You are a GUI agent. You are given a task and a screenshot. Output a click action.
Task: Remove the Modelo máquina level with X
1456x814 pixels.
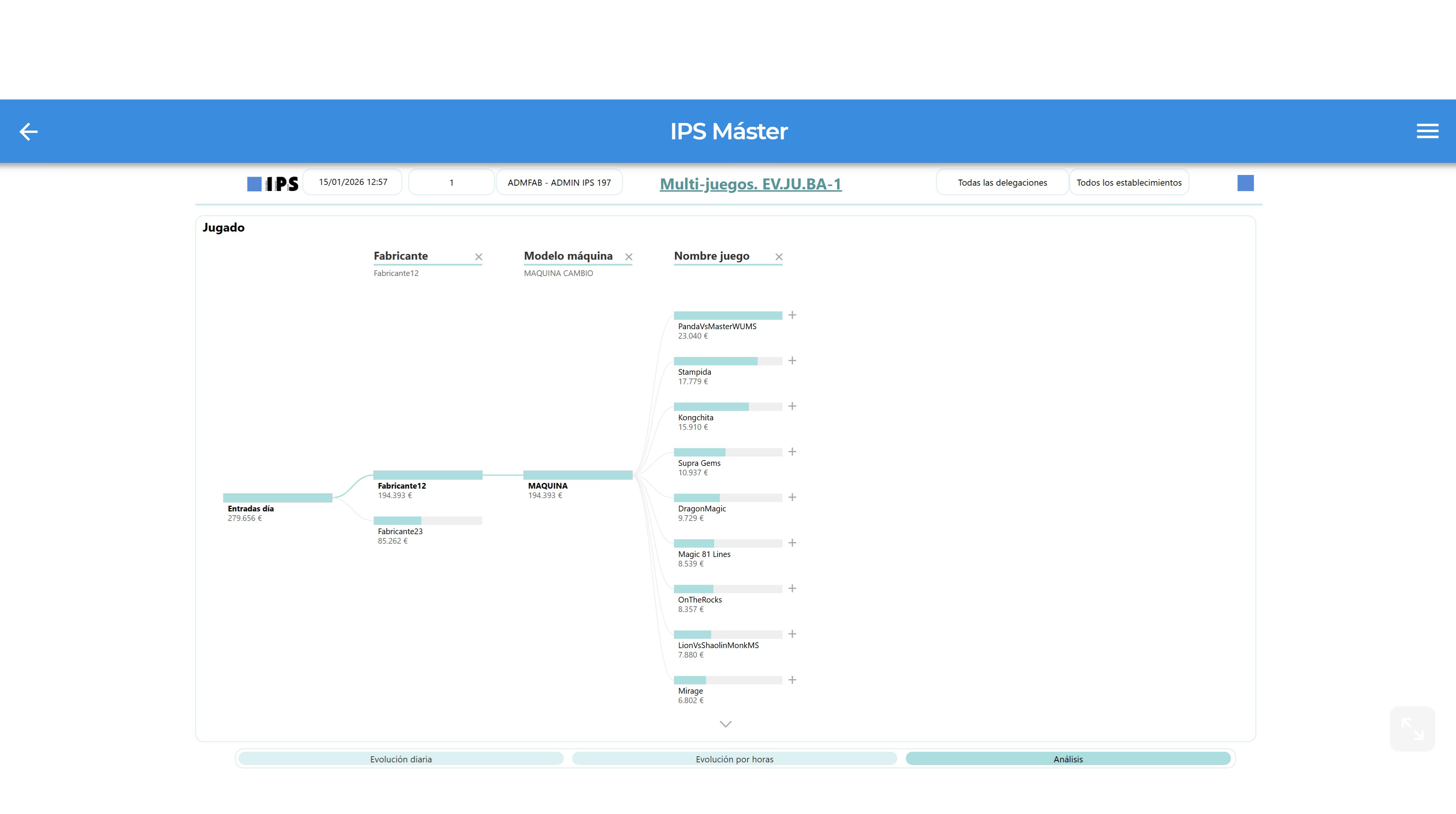tap(628, 257)
